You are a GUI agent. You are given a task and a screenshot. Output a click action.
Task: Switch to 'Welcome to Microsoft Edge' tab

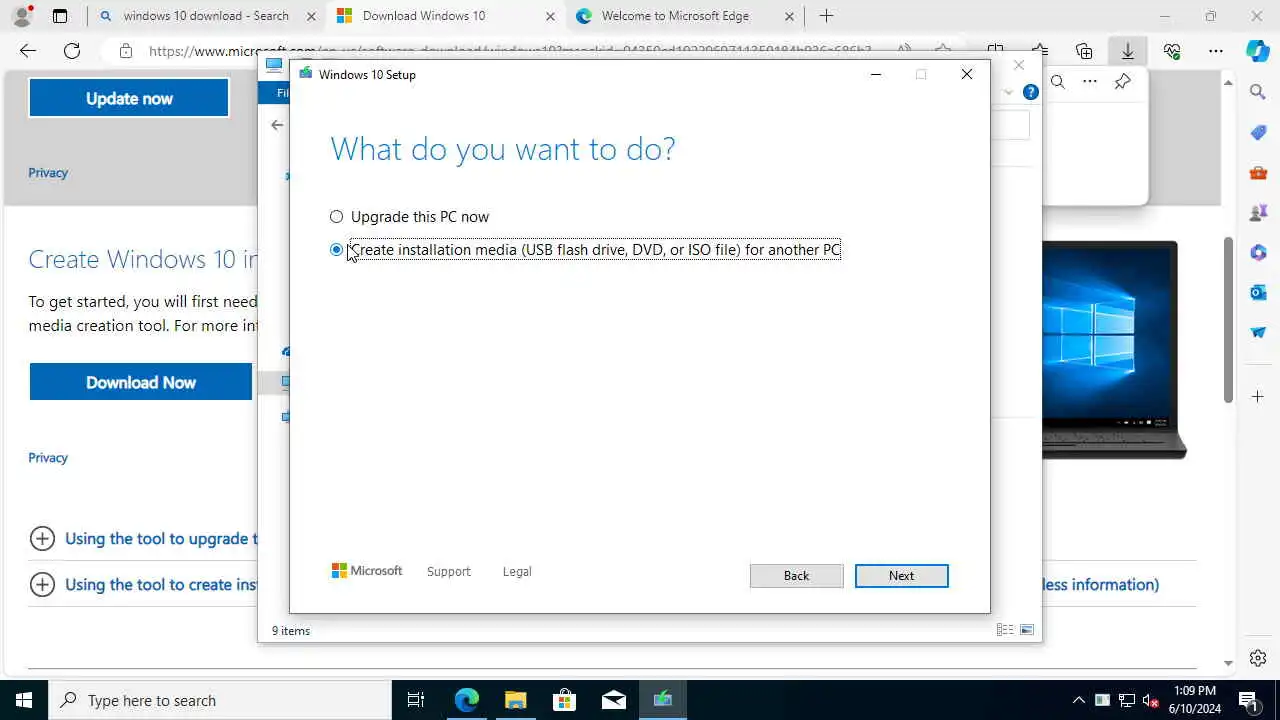675,16
